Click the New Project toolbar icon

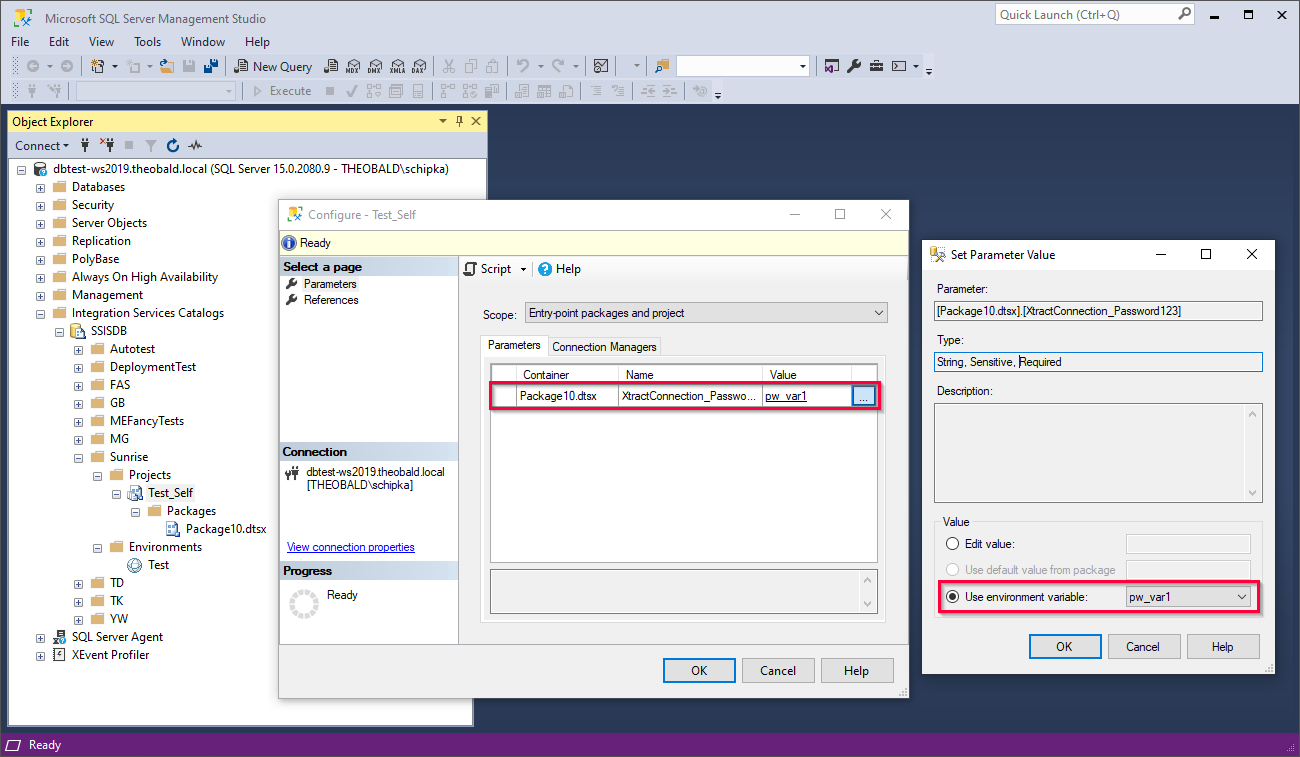point(98,66)
